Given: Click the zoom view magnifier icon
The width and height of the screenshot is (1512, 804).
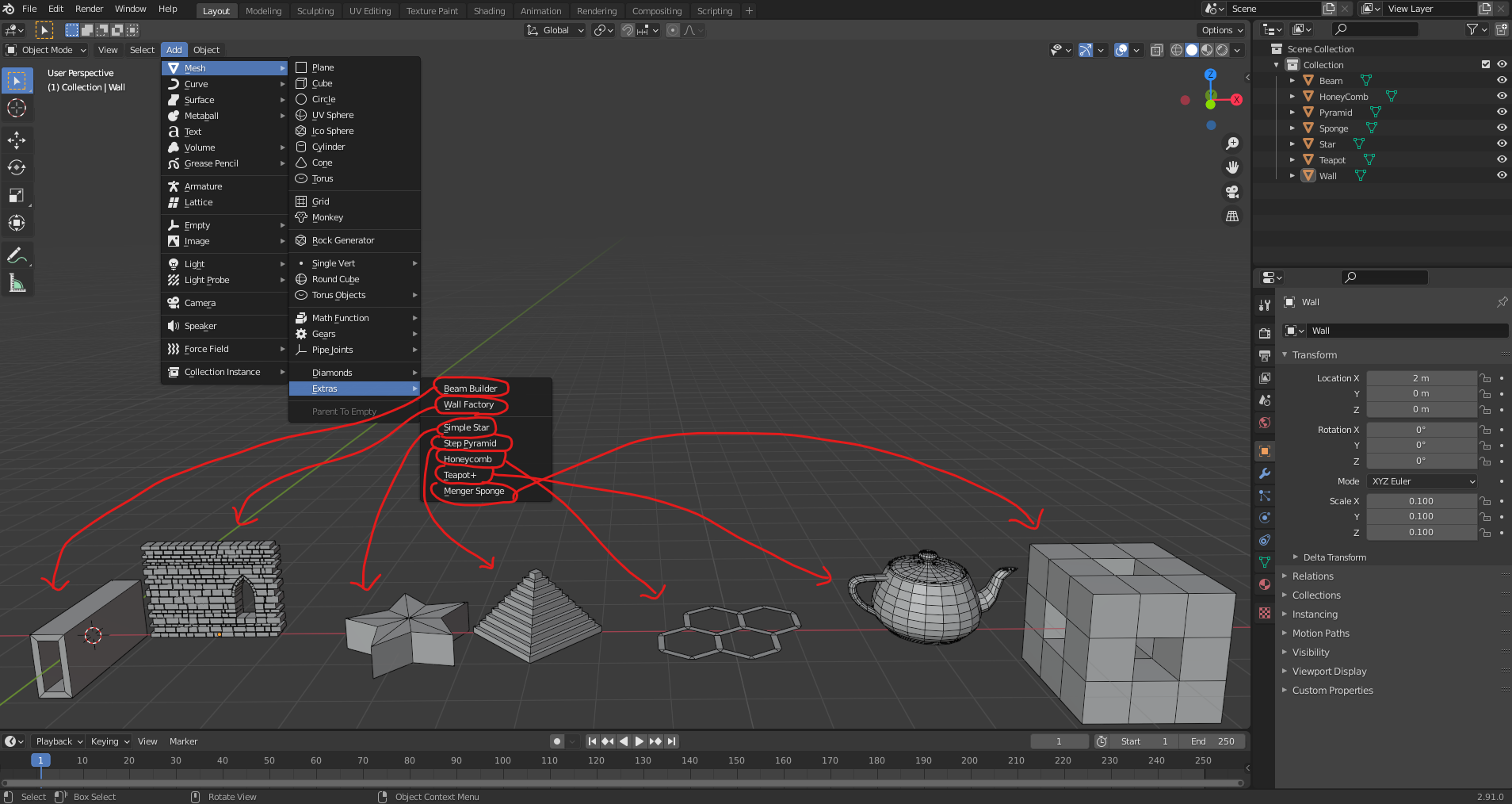Looking at the screenshot, I should 1232,144.
